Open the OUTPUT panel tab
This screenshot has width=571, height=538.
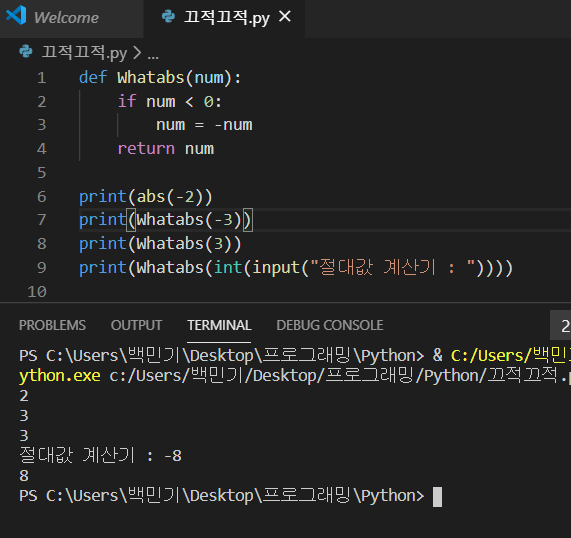pos(136,325)
